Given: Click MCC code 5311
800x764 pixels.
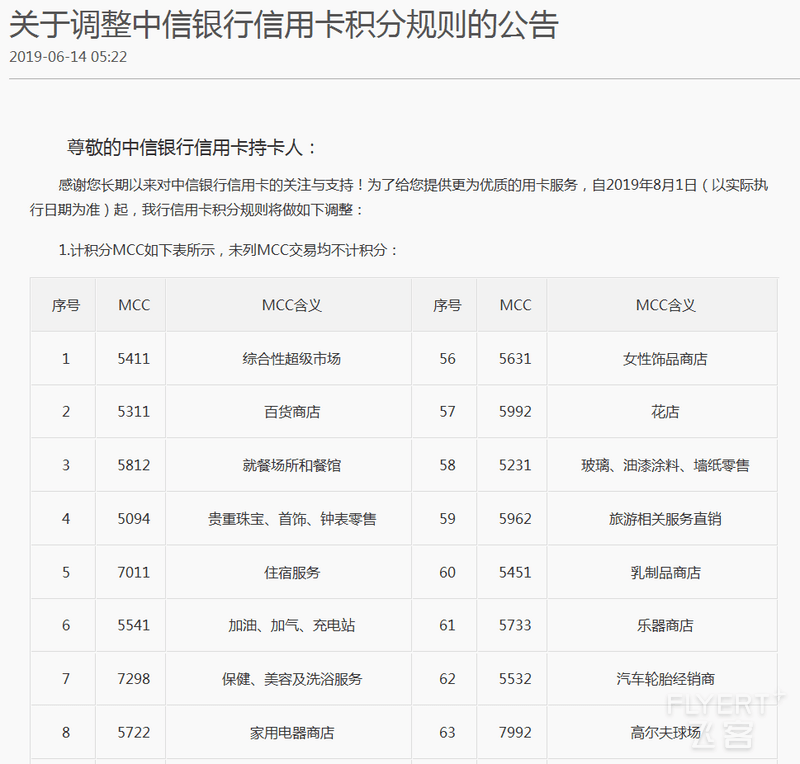Looking at the screenshot, I should pyautogui.click(x=134, y=412).
